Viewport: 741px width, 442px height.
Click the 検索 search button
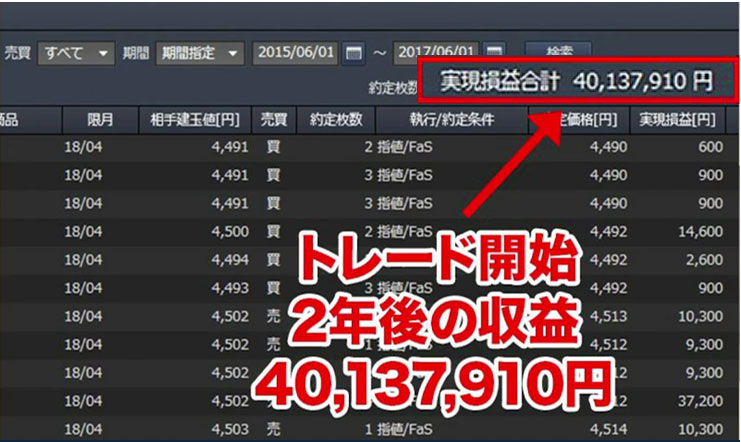pyautogui.click(x=558, y=51)
